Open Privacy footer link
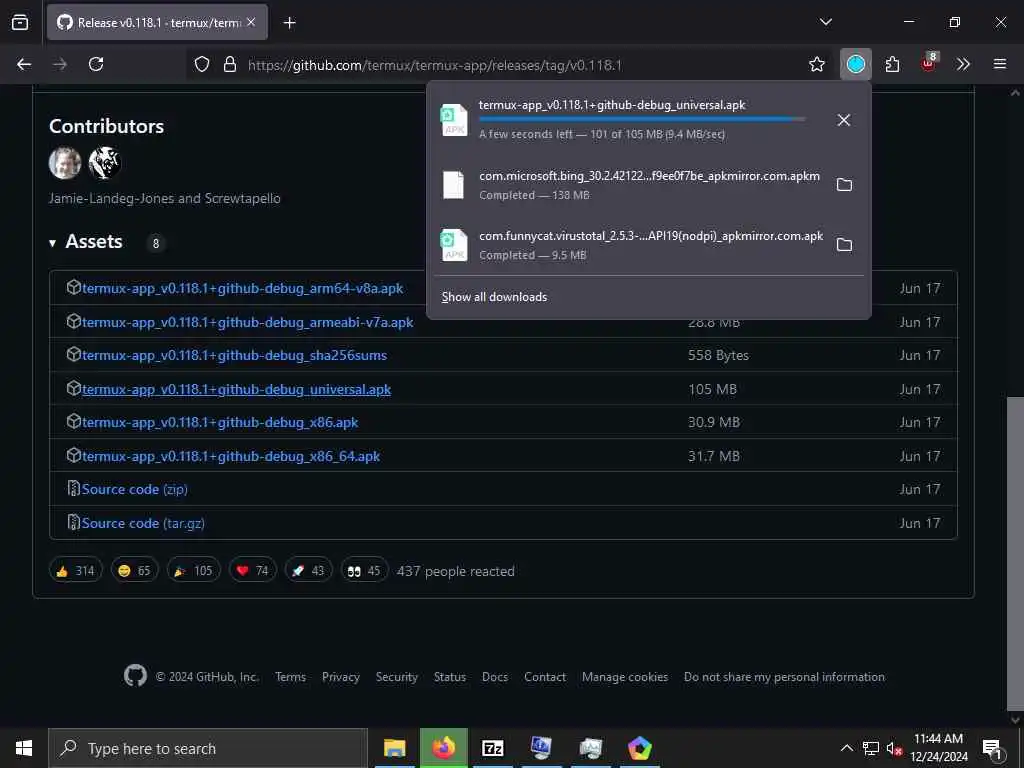The width and height of the screenshot is (1024, 768). [340, 677]
